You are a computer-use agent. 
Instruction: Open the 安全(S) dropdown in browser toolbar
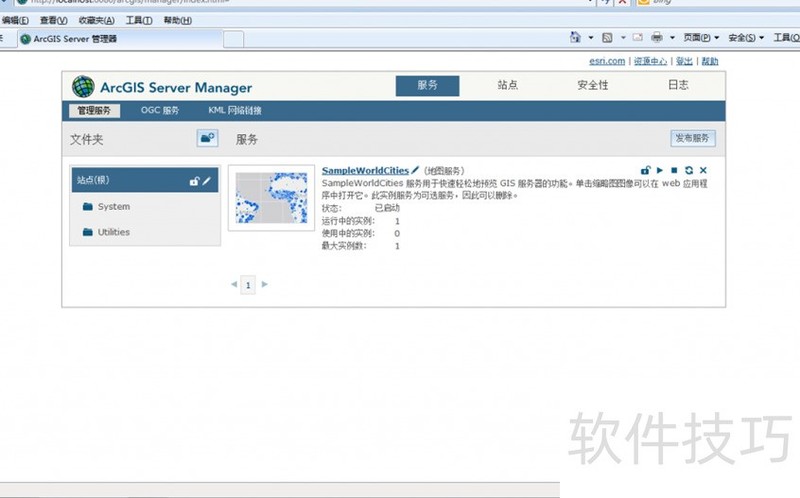tap(745, 38)
